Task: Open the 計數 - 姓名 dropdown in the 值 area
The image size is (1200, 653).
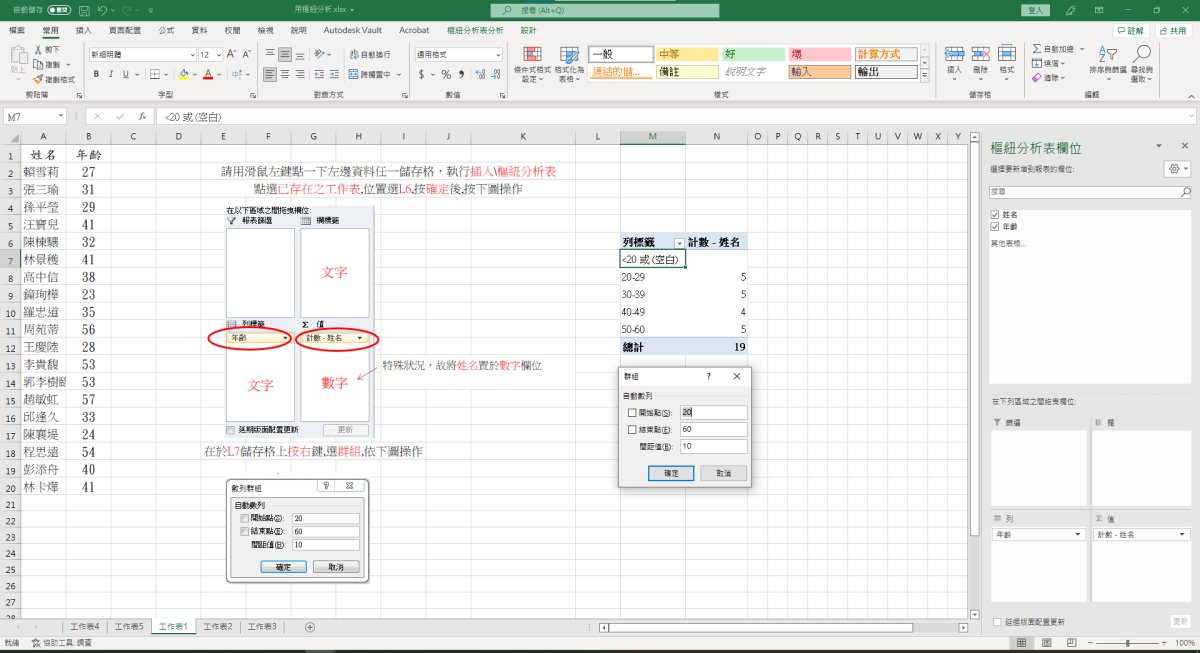Action: pyautogui.click(x=1181, y=535)
